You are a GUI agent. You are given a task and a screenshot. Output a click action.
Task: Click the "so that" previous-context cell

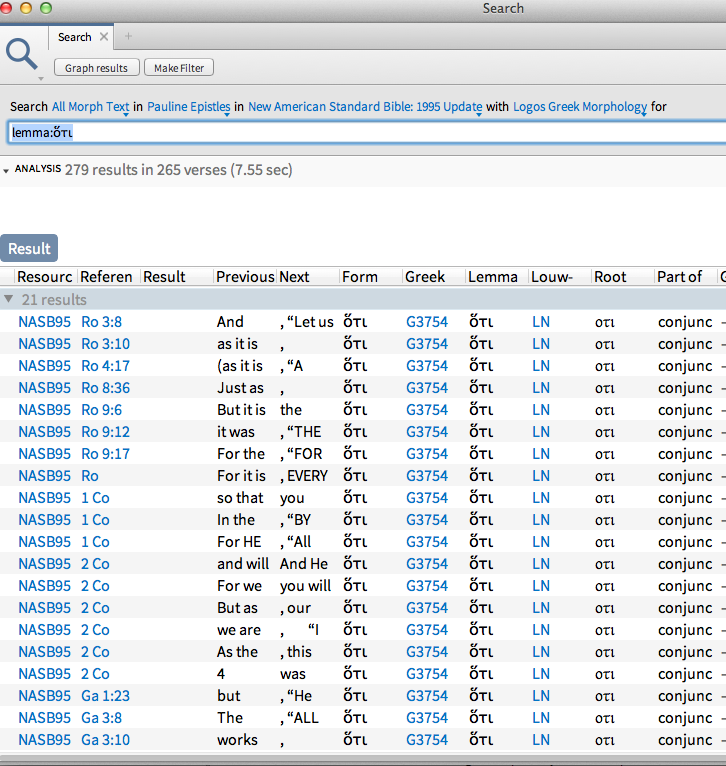click(x=240, y=498)
